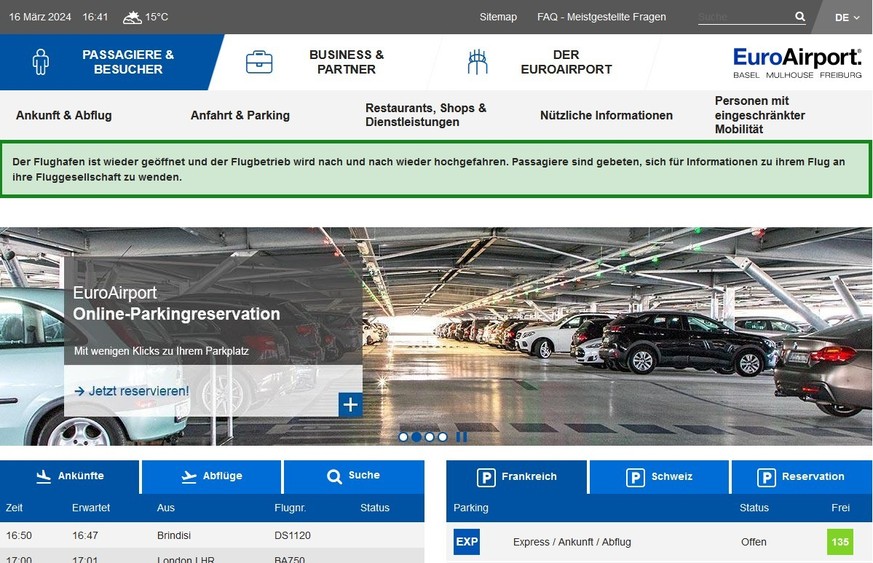Click the London LHR flight row
Image resolution: width=873 pixels, height=563 pixels.
pyautogui.click(x=212, y=556)
